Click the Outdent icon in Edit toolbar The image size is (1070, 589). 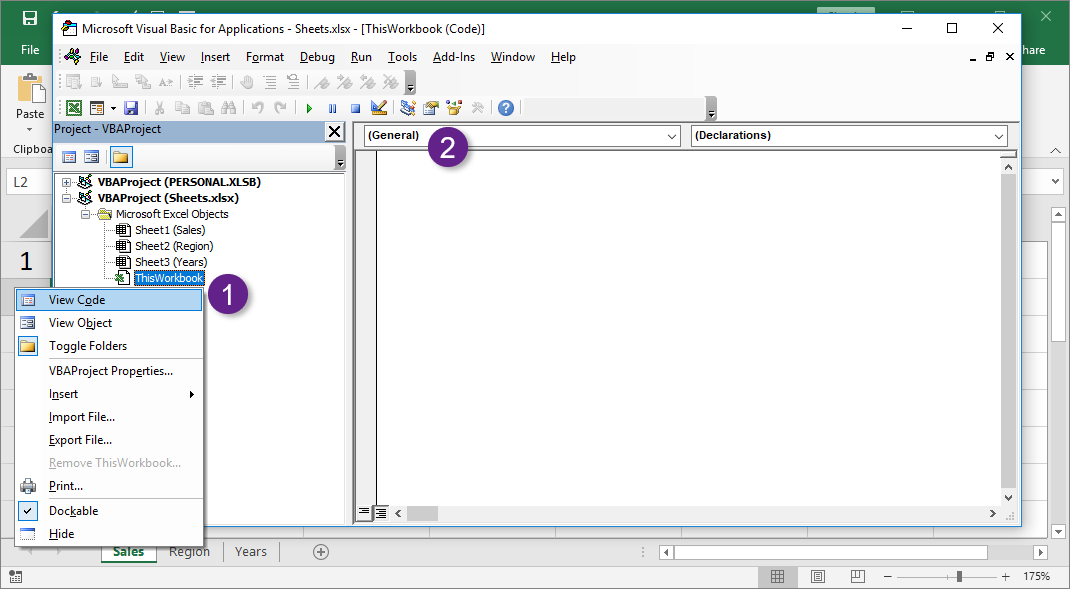point(218,82)
